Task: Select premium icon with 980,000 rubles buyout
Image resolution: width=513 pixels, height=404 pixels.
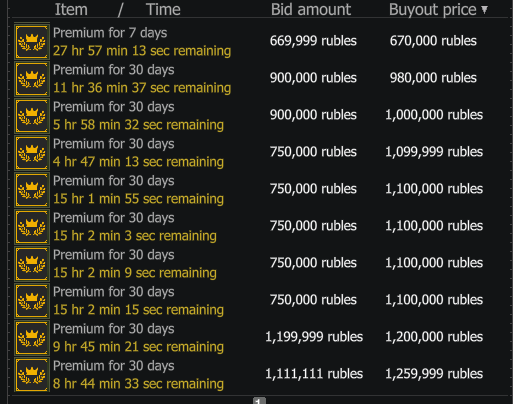Action: pyautogui.click(x=32, y=79)
